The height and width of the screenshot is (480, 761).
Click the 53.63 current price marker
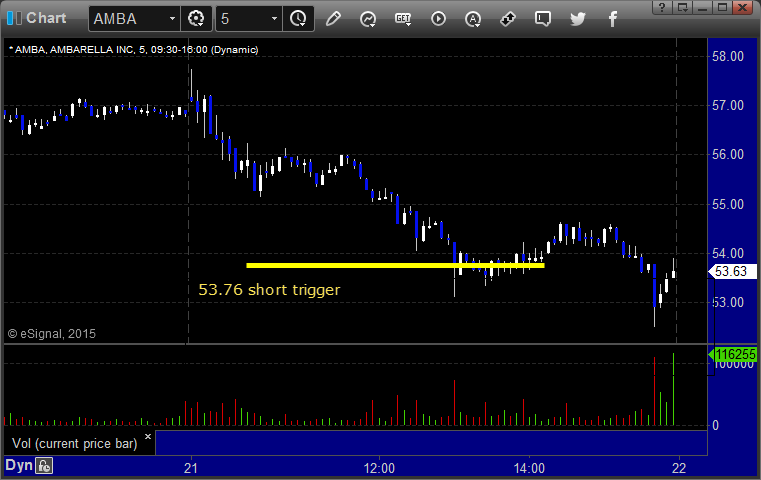pyautogui.click(x=733, y=271)
